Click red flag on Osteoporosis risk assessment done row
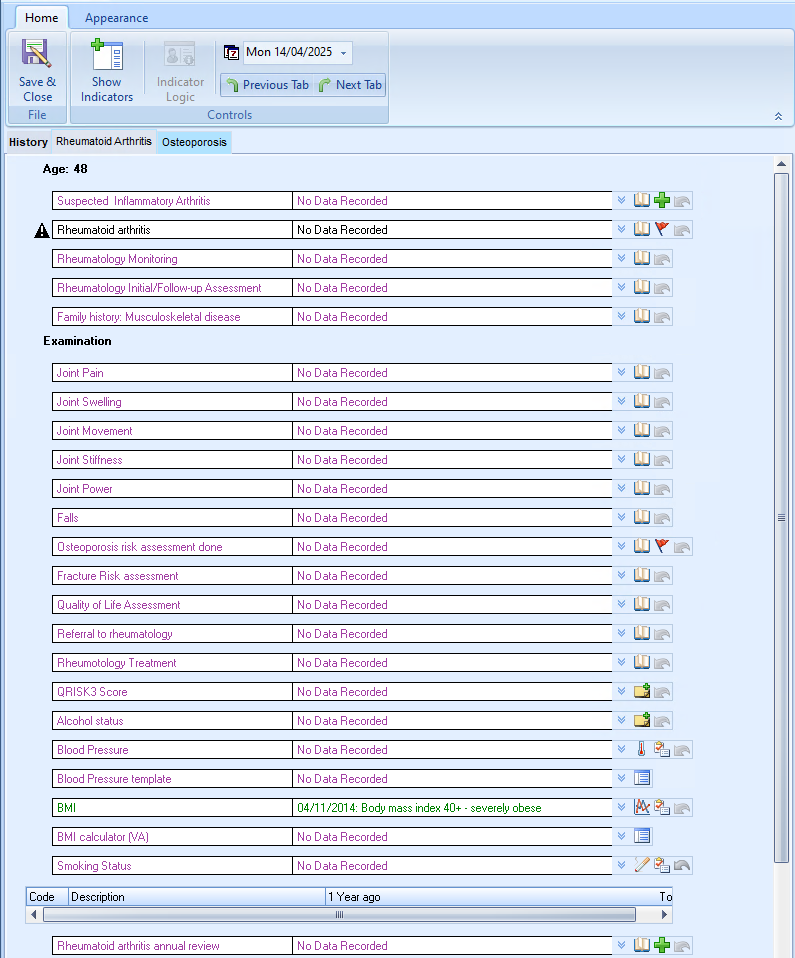The width and height of the screenshot is (795, 958). (662, 546)
